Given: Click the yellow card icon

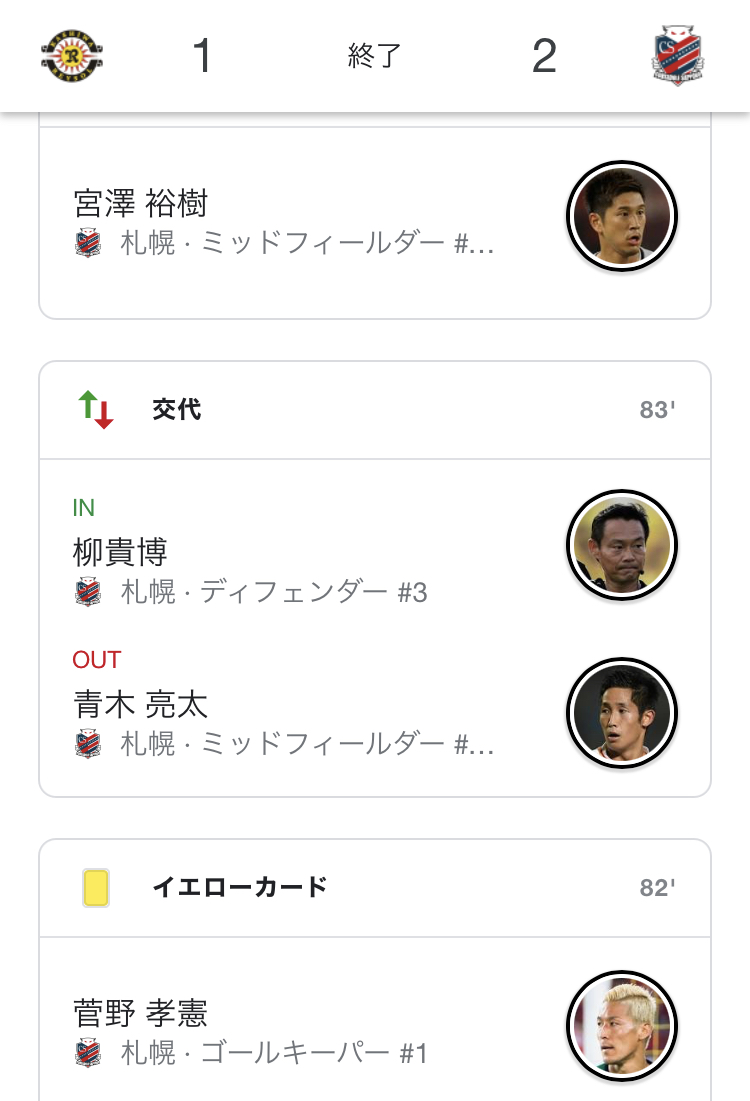Looking at the screenshot, I should [96, 887].
